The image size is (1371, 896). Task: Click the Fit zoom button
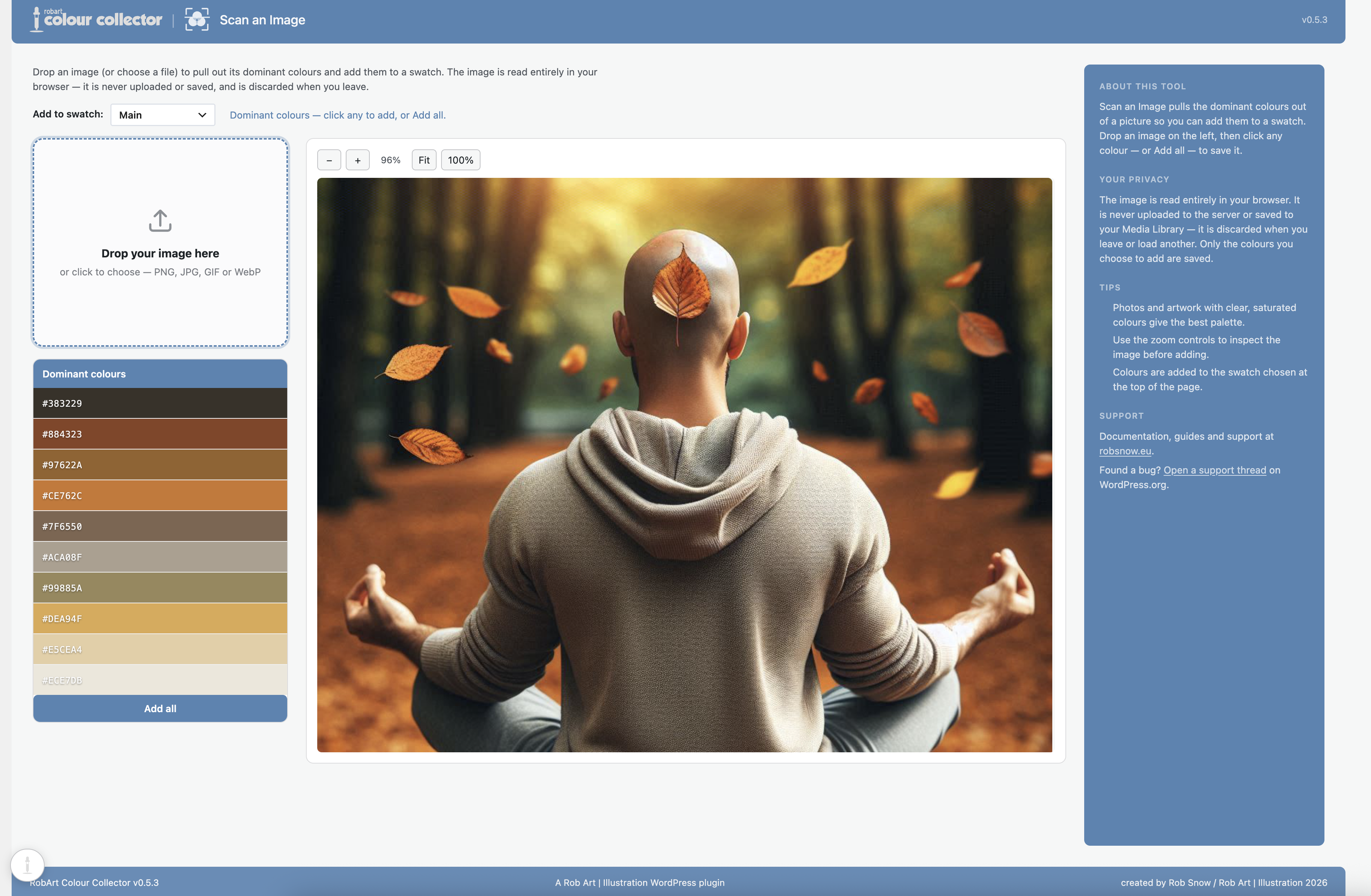(x=424, y=160)
